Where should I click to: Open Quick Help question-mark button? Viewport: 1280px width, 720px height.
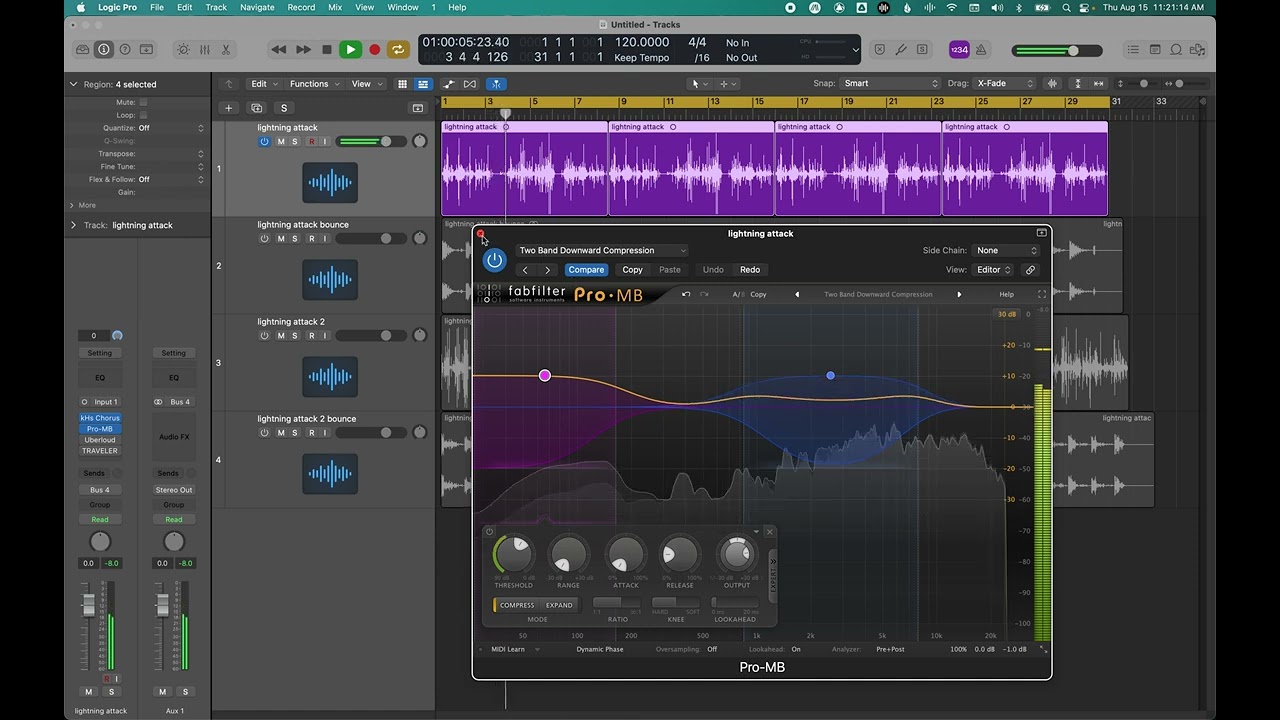click(x=125, y=49)
